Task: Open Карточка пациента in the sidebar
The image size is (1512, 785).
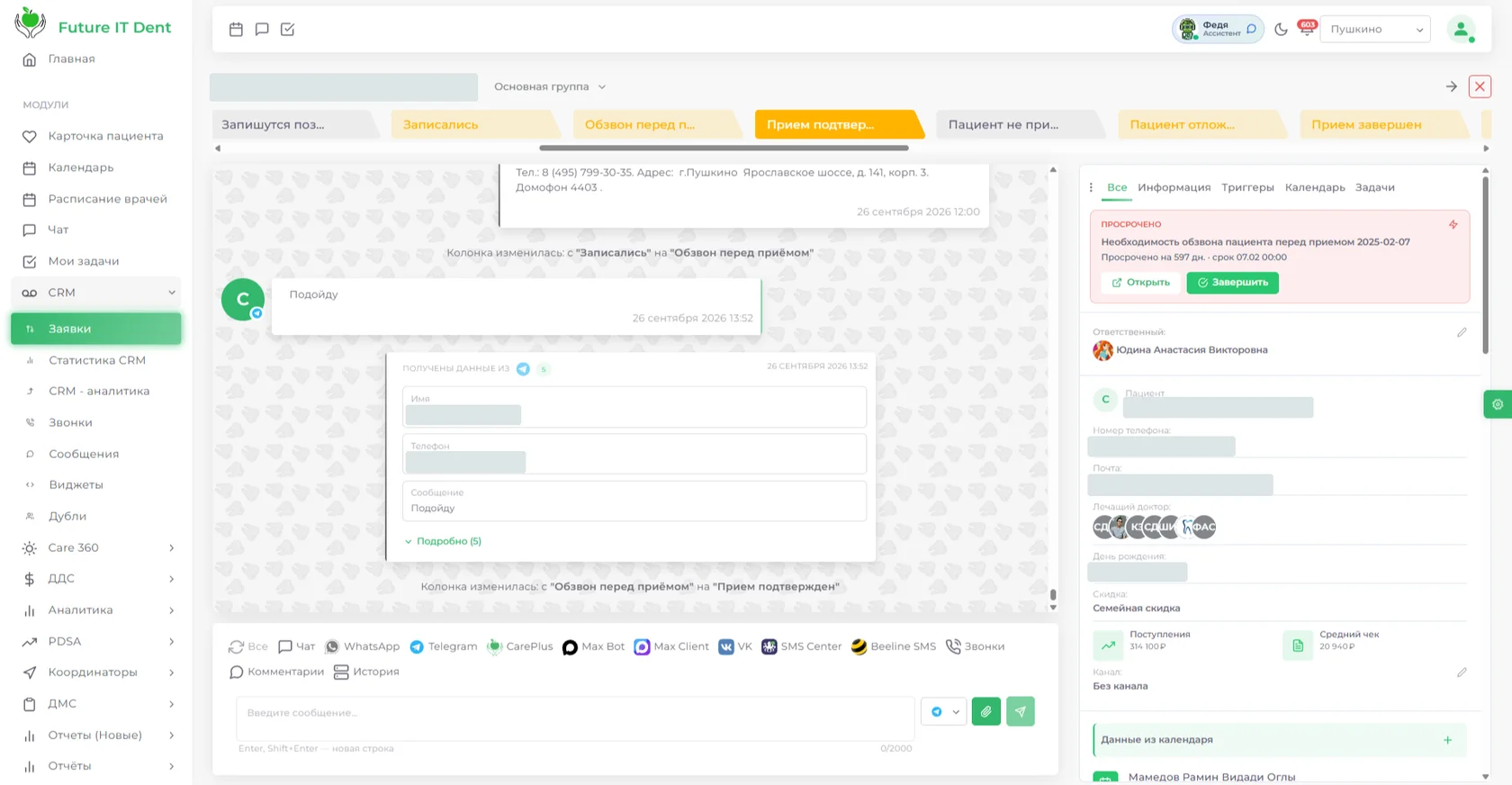Action: 105,136
